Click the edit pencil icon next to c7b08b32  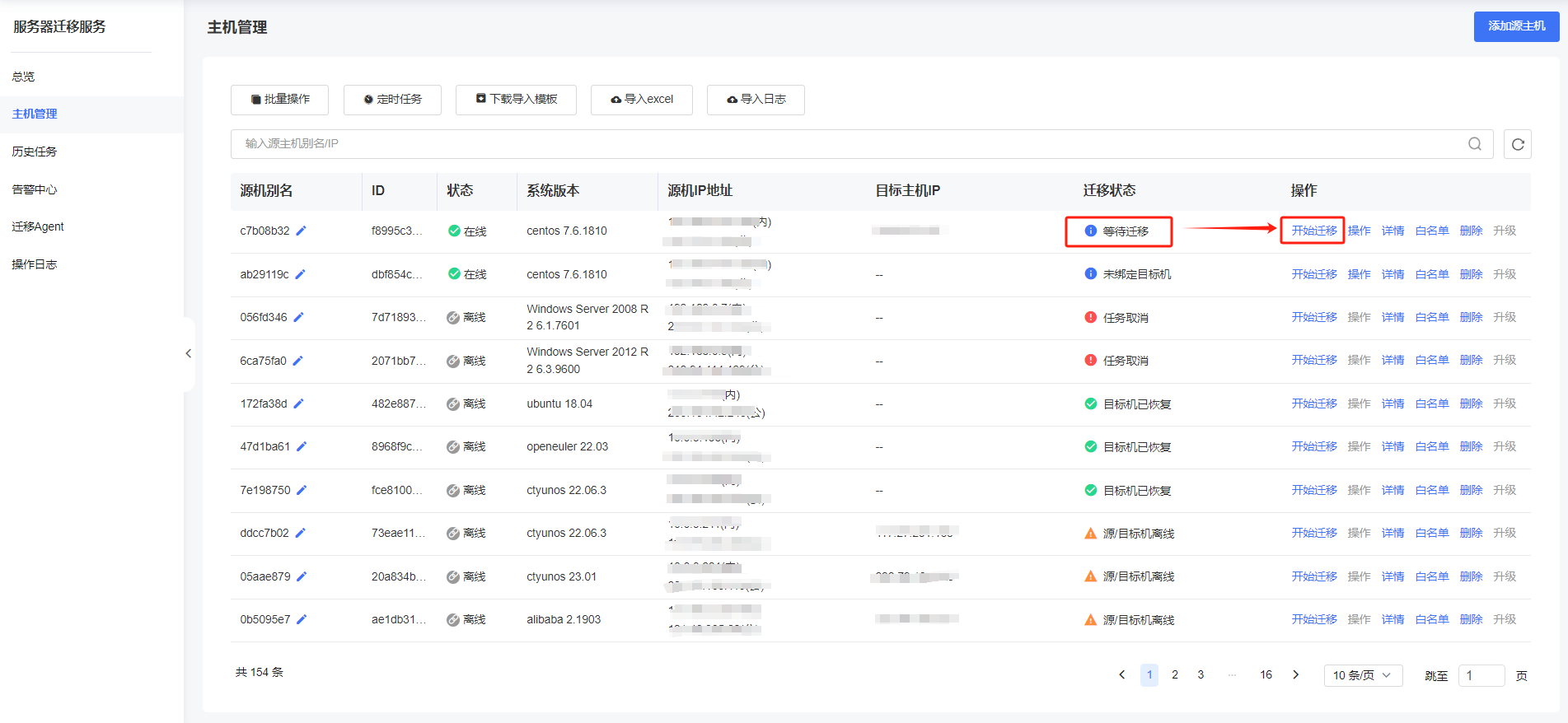coord(302,231)
